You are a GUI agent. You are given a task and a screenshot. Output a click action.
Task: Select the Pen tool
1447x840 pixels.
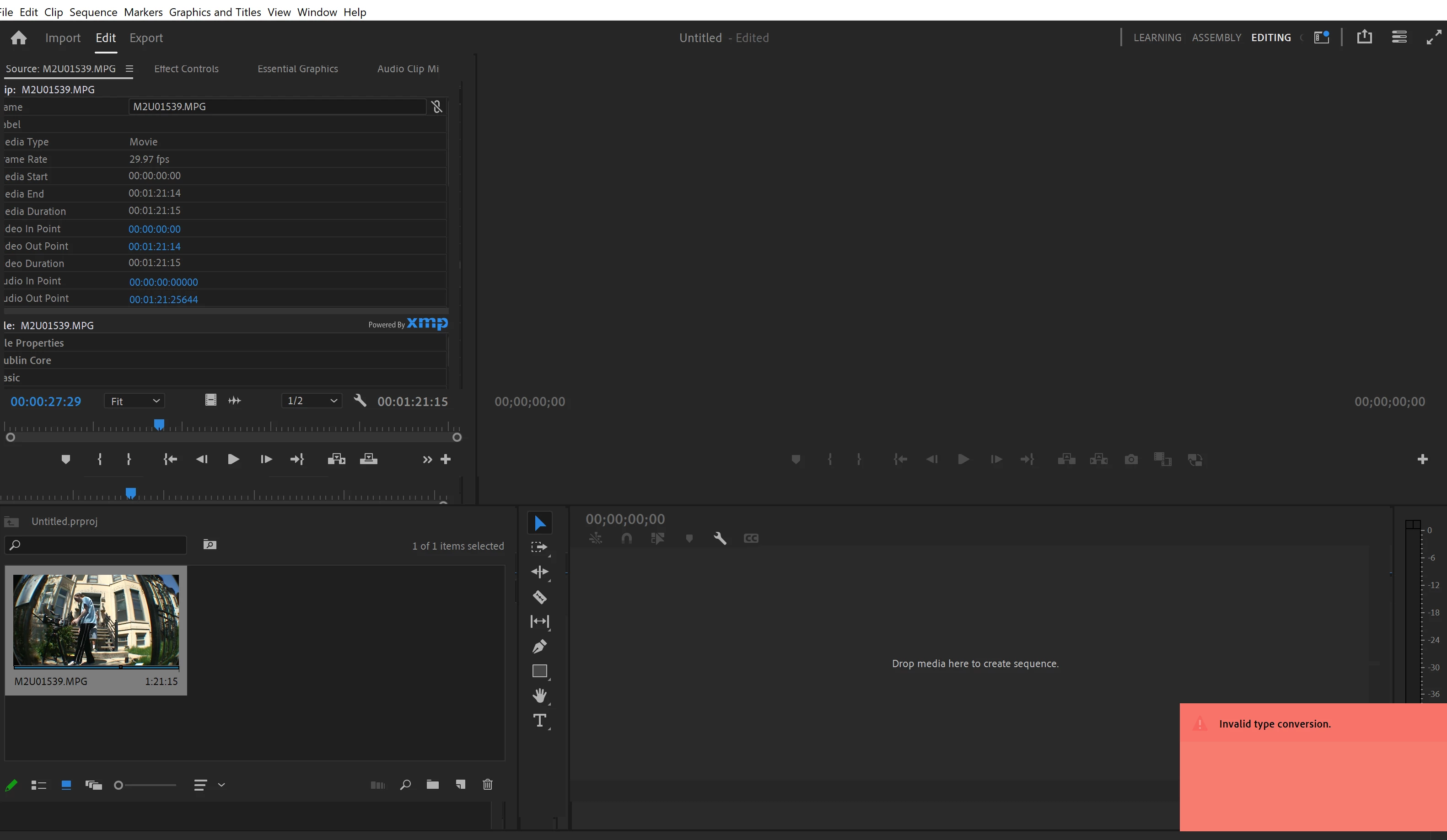(539, 646)
